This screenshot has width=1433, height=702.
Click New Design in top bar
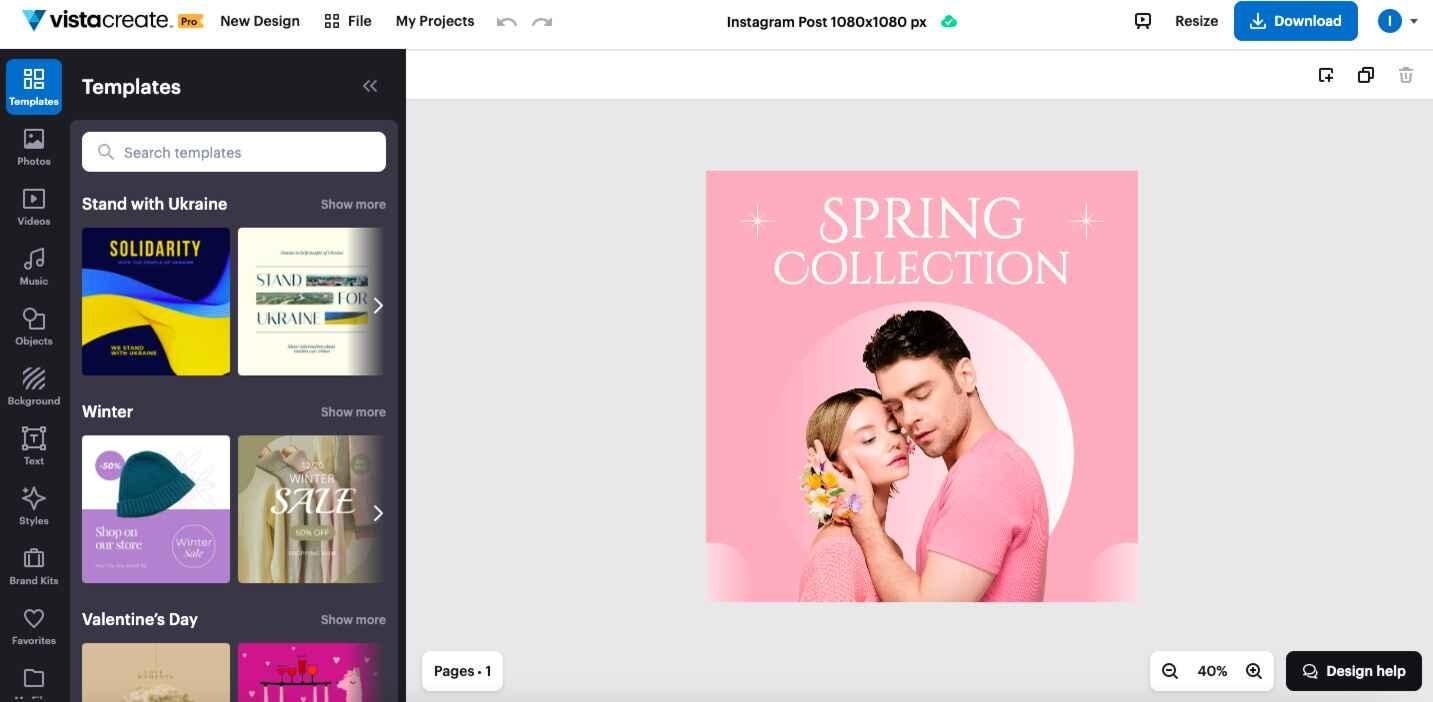point(260,21)
